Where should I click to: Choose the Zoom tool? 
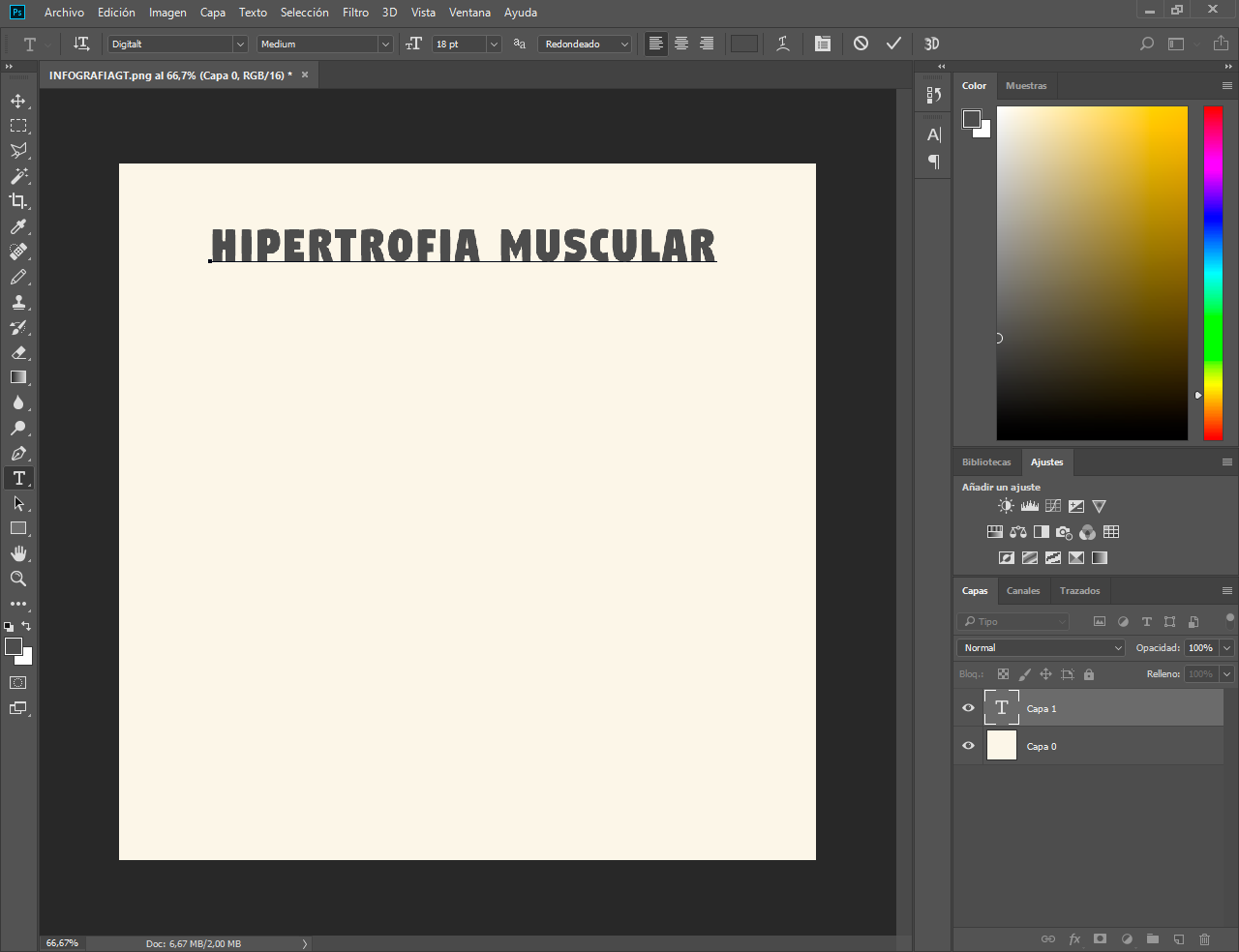pyautogui.click(x=18, y=579)
